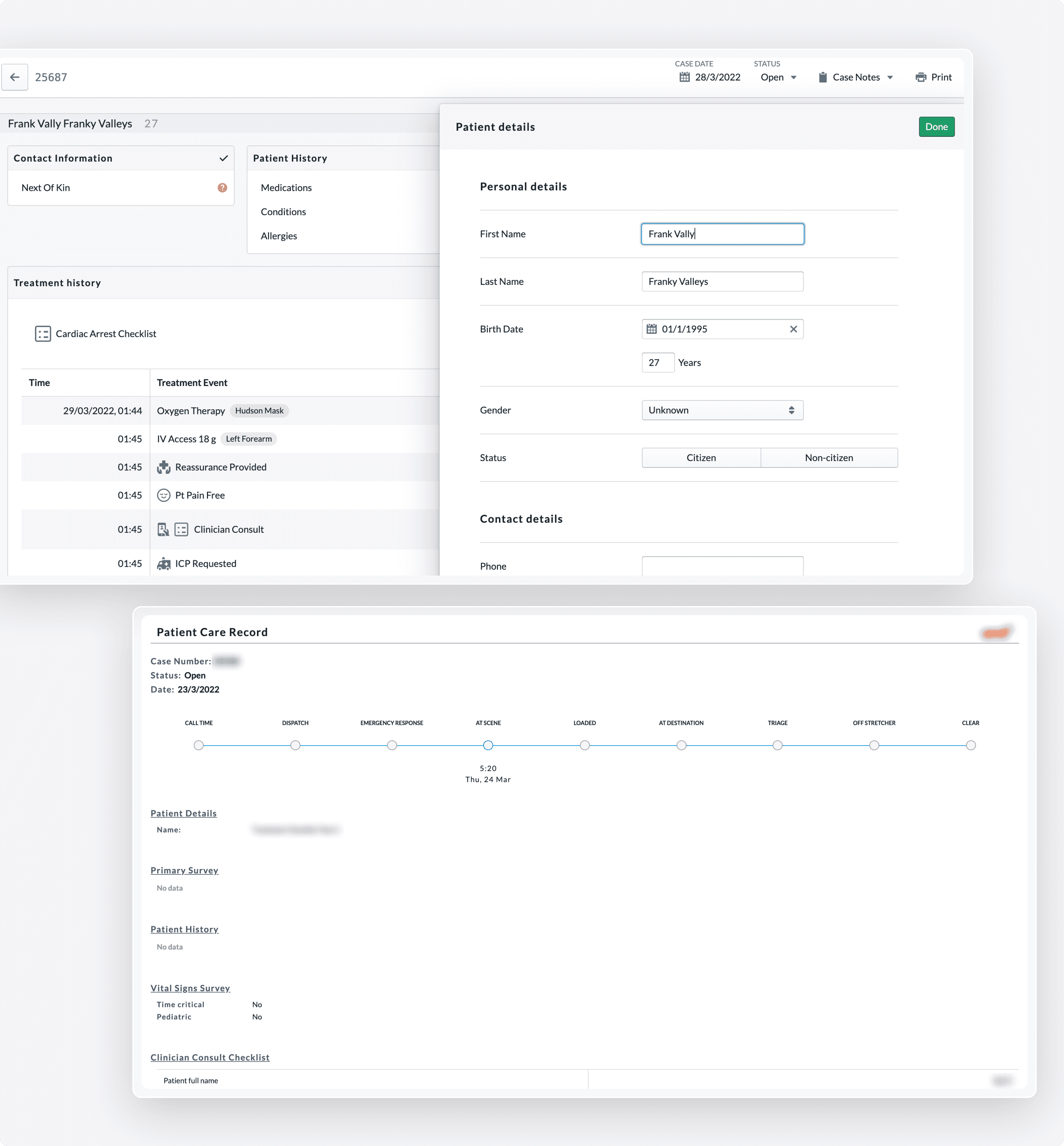
Task: Open Allergies in Patient History
Action: (279, 236)
